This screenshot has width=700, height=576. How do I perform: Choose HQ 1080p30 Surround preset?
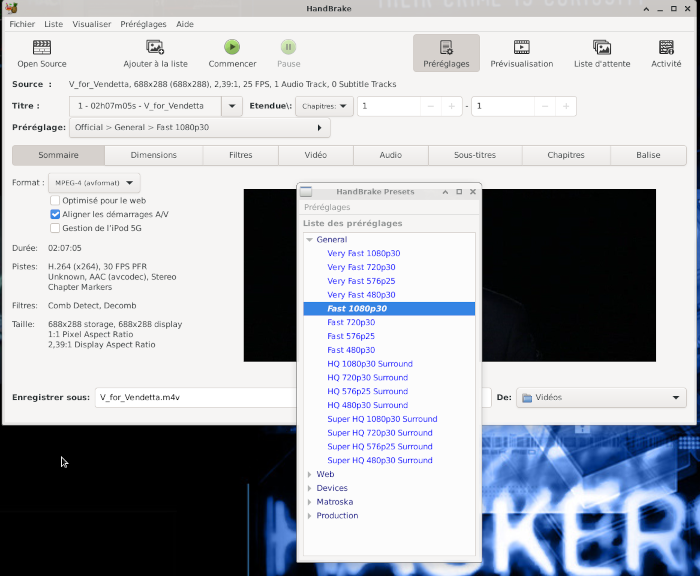[x=369, y=364]
